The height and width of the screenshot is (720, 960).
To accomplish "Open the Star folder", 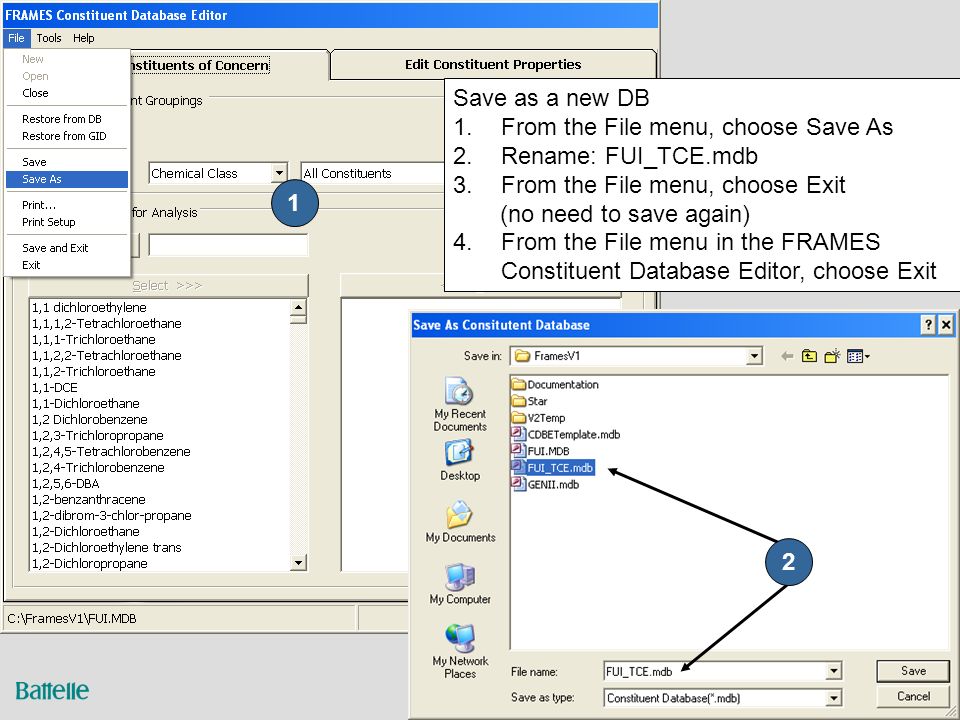I will click(530, 401).
